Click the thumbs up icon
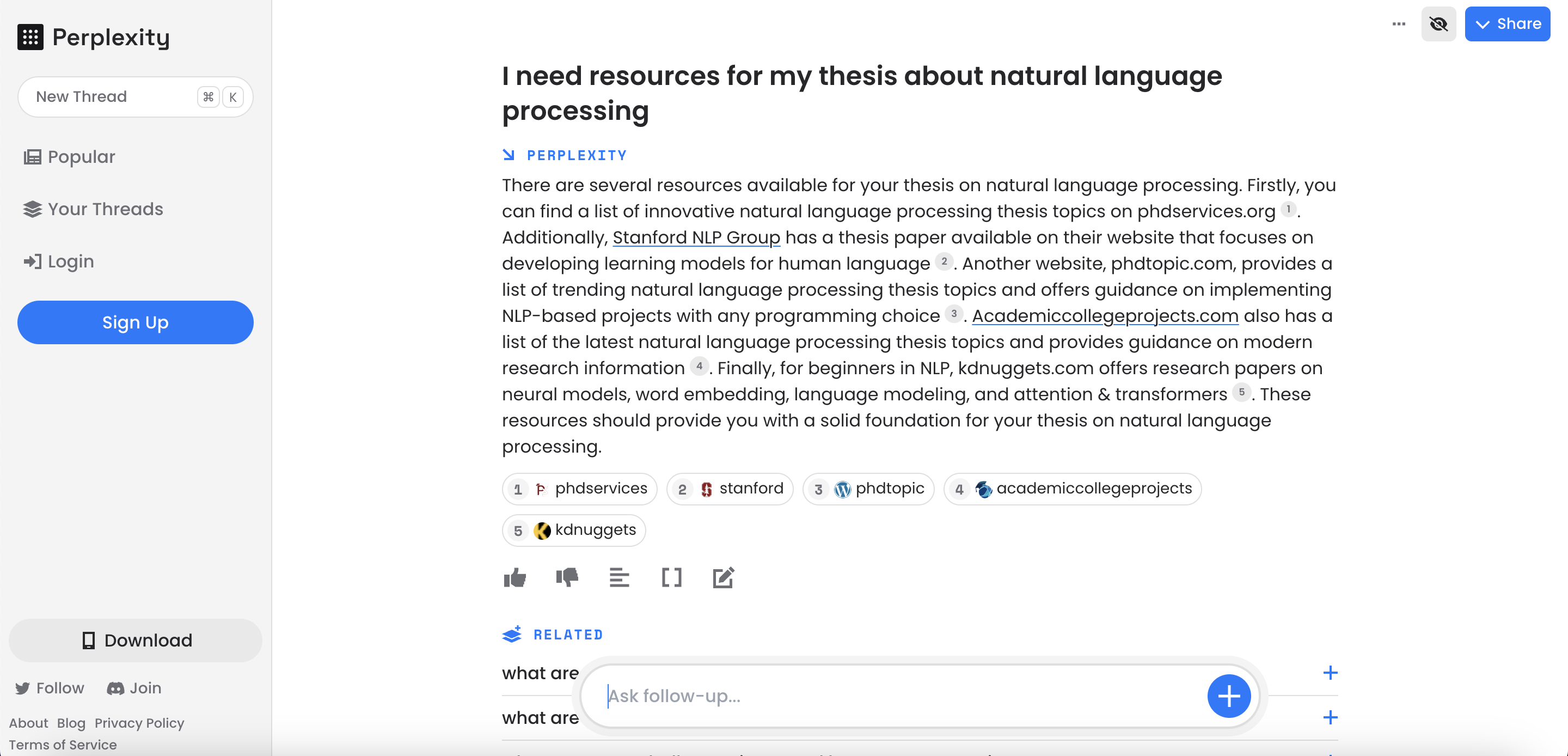 tap(514, 577)
